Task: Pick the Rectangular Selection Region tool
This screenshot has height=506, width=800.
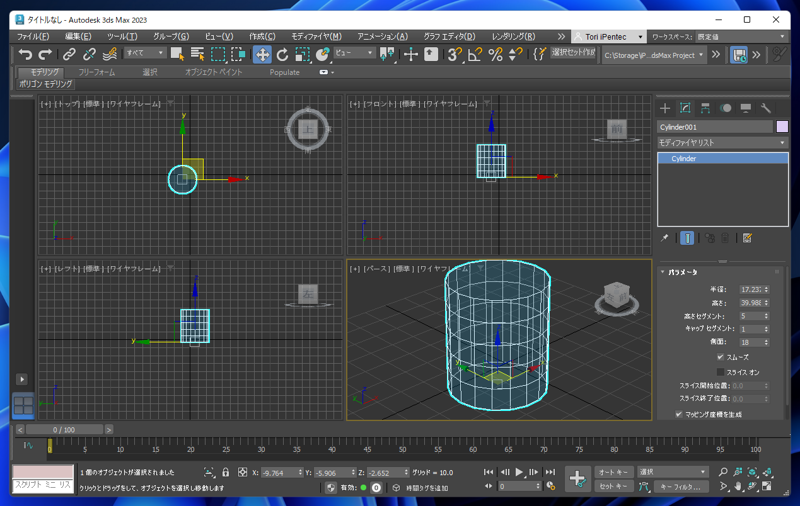Action: click(218, 54)
